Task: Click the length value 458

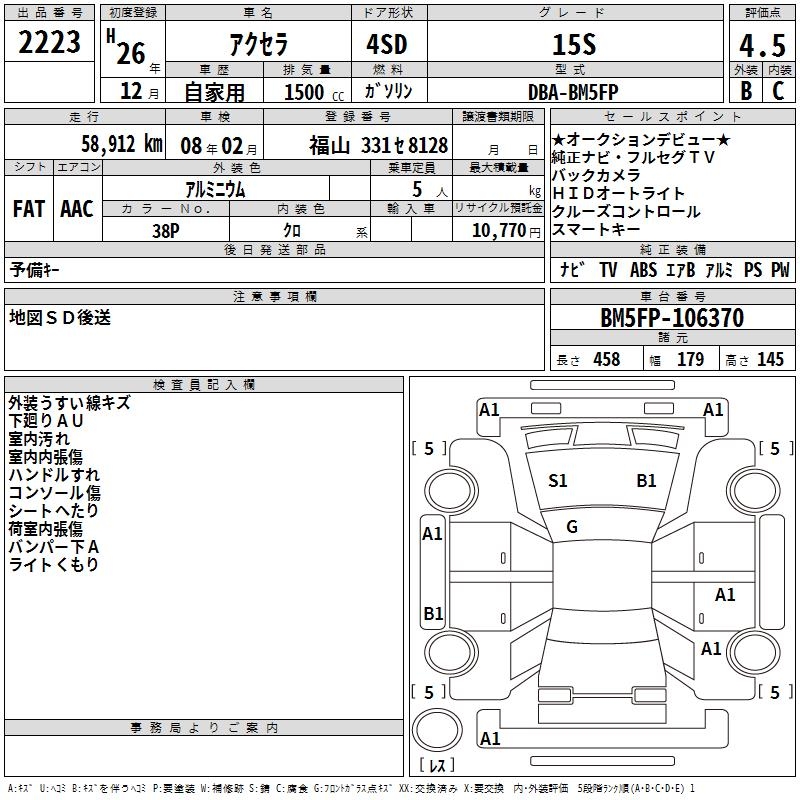Action: (607, 360)
